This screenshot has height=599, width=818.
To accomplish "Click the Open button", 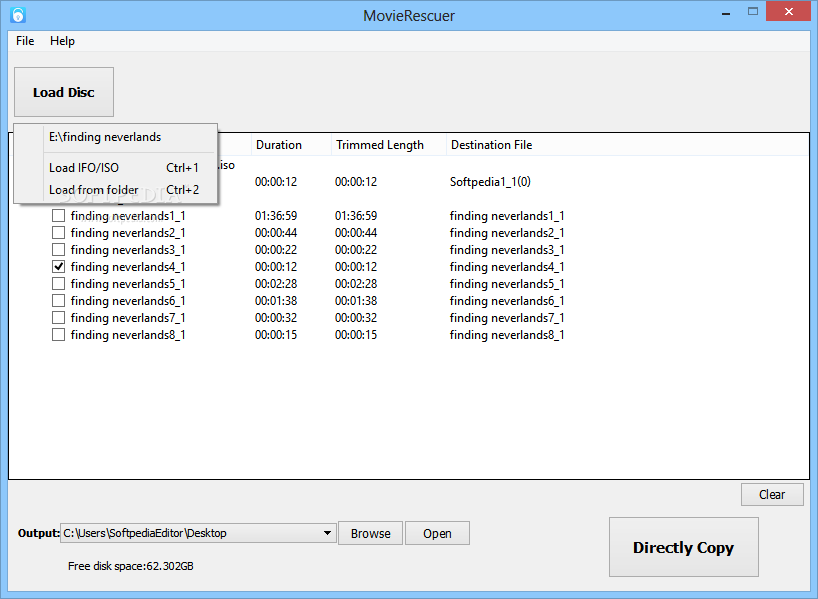I will pos(437,533).
